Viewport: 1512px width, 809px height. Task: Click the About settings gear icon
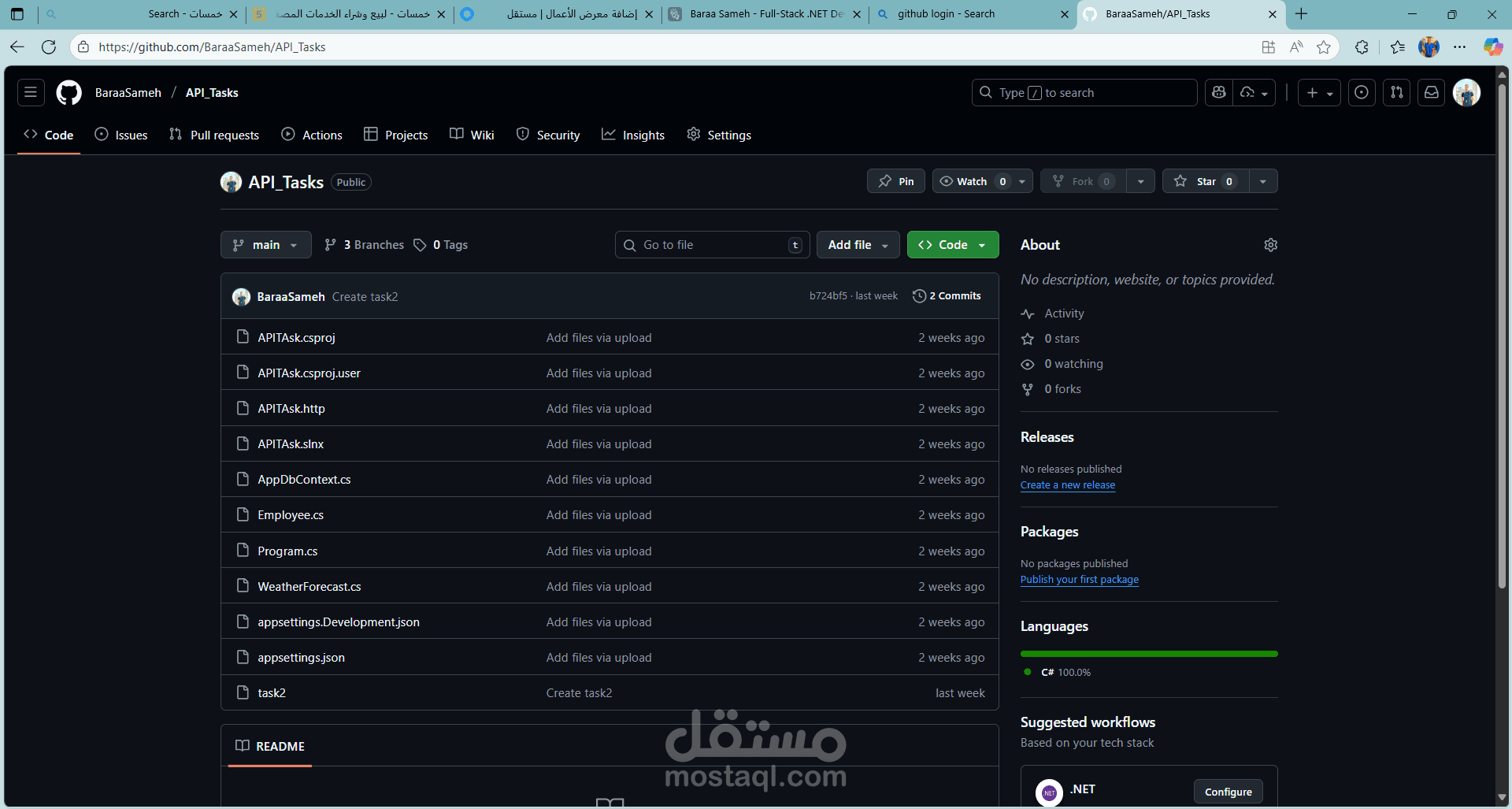pyautogui.click(x=1270, y=245)
